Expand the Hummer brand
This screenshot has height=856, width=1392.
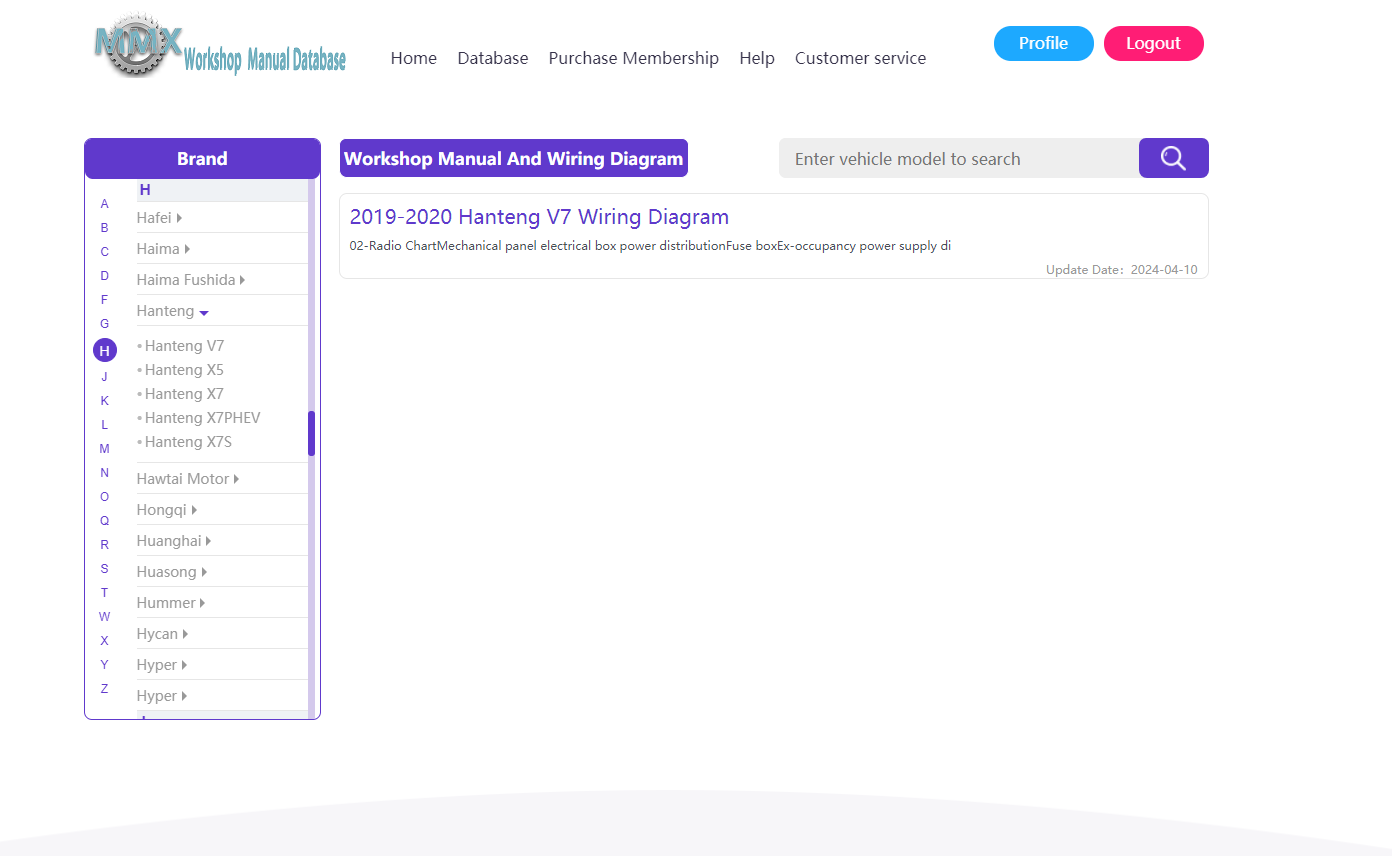171,603
